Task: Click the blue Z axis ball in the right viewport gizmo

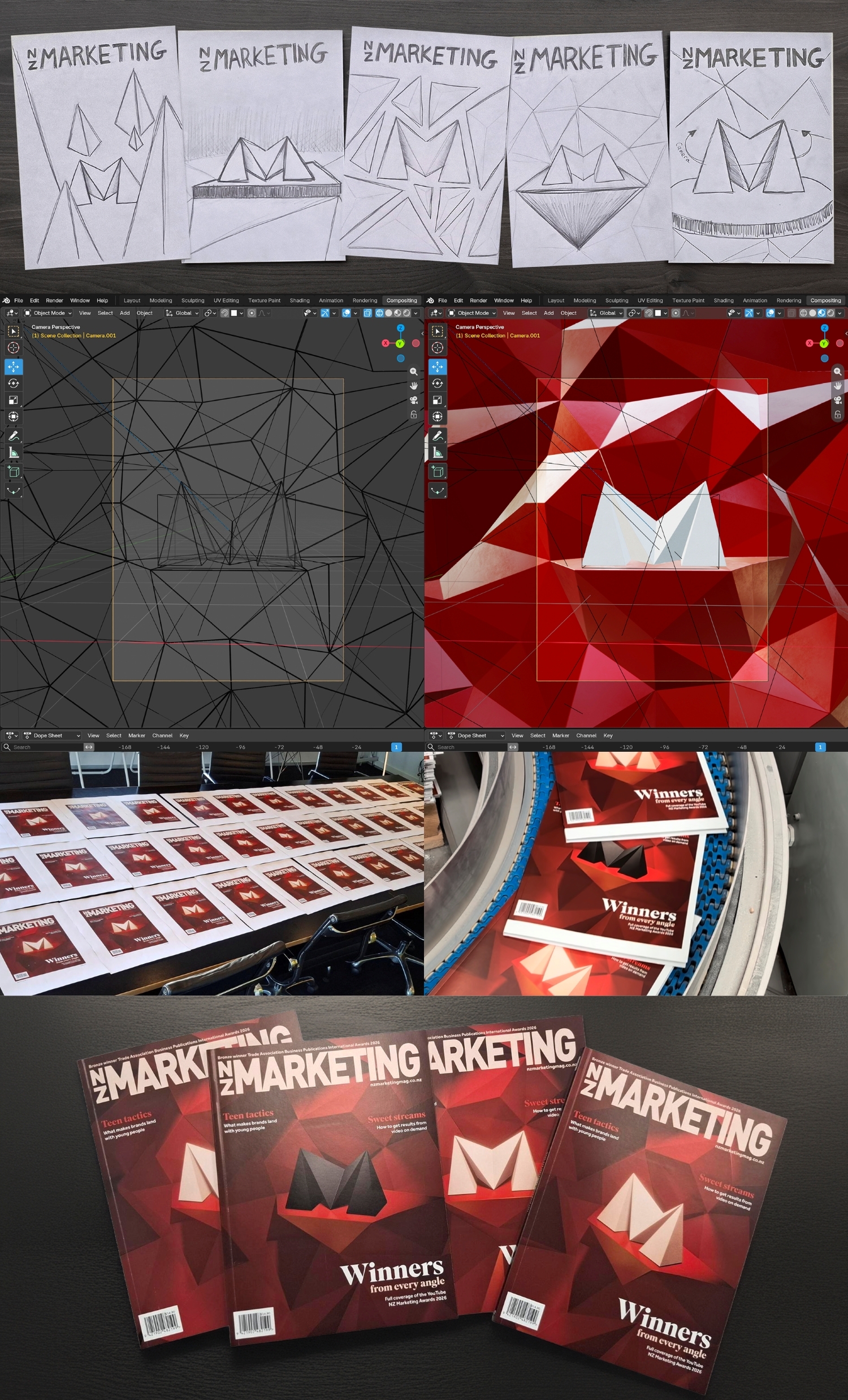Action: point(824,329)
